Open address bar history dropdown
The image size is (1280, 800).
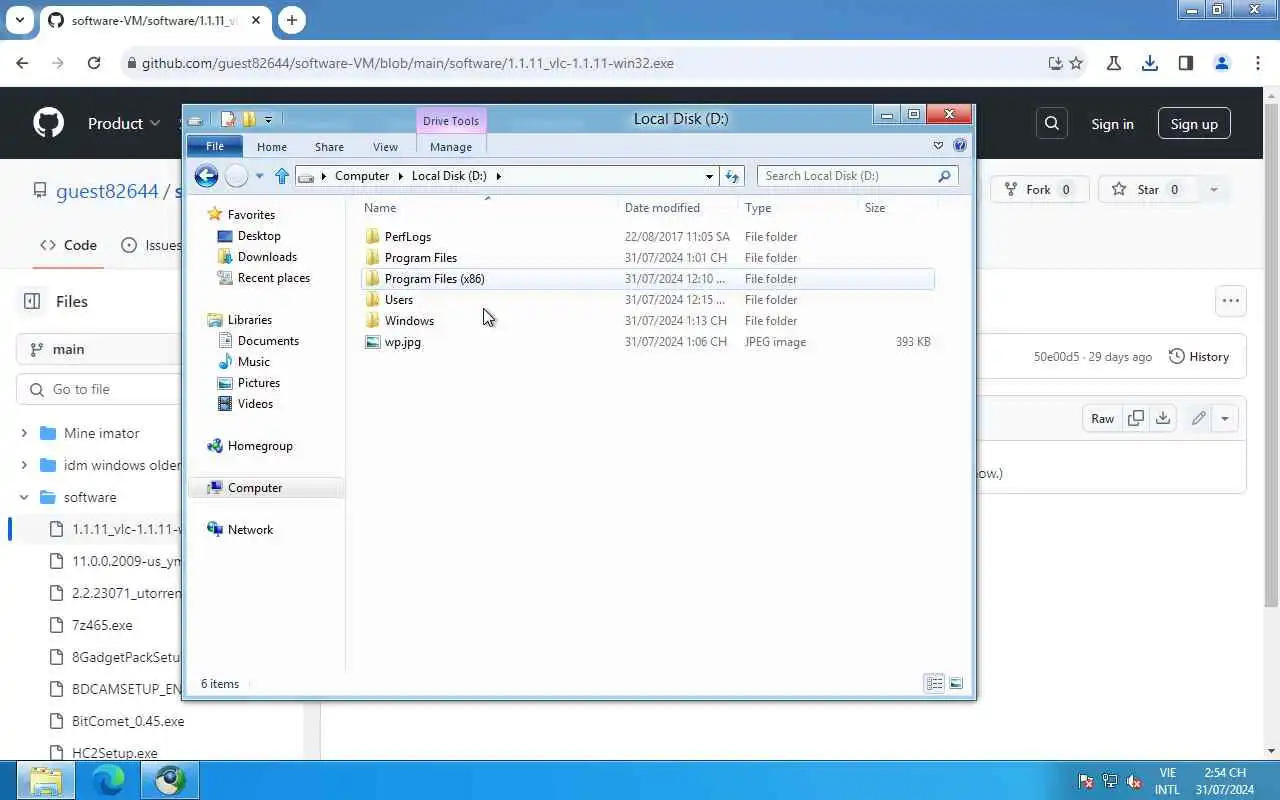click(709, 176)
